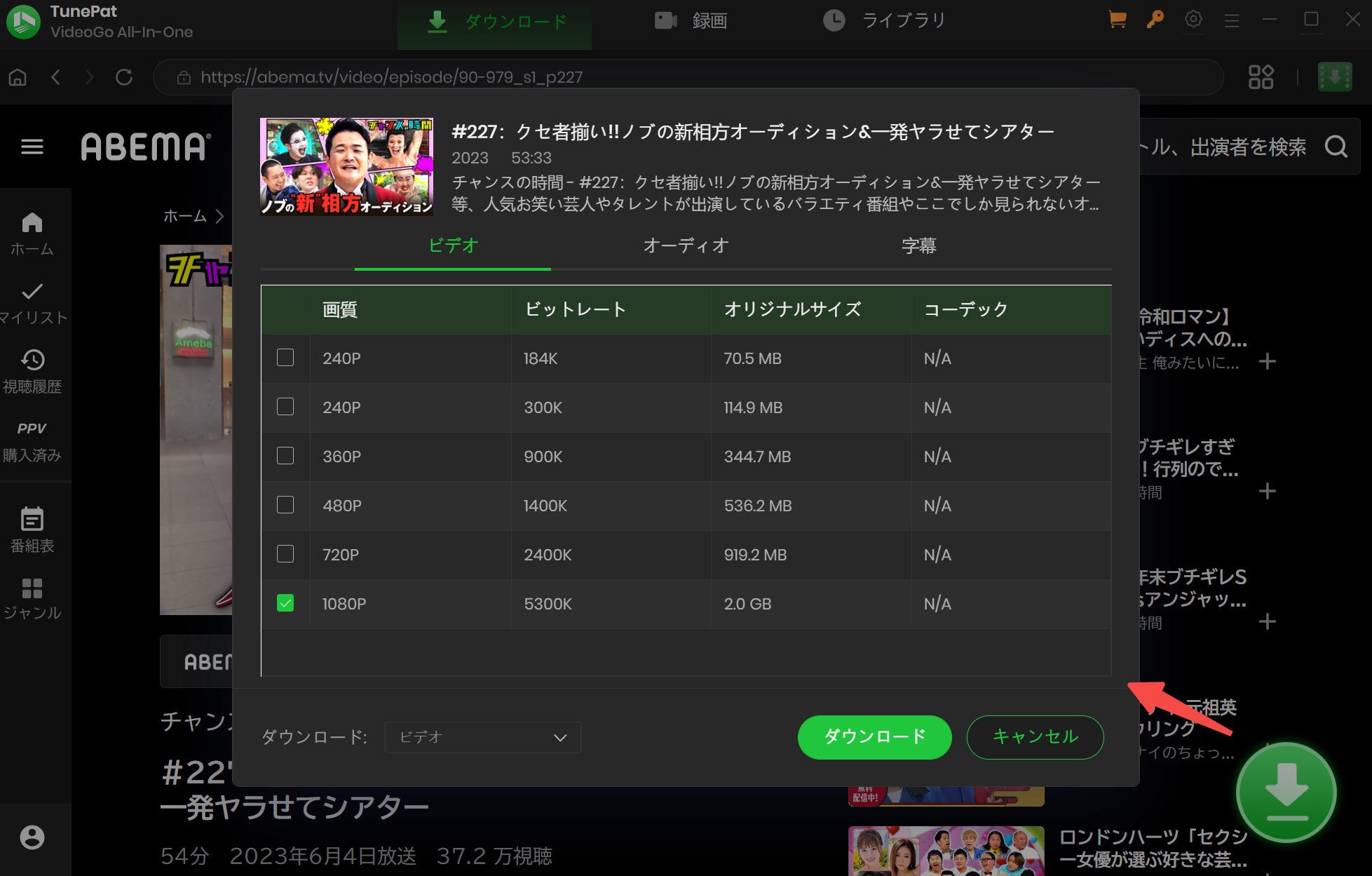Click the episode title #227 in dialog

(753, 132)
